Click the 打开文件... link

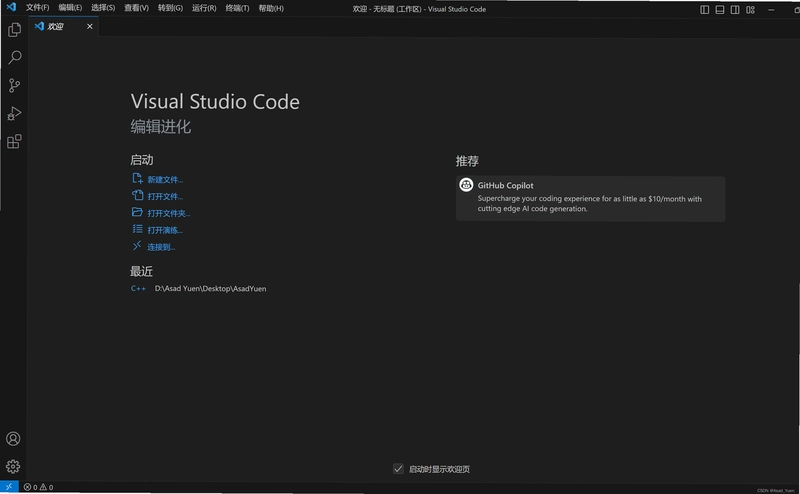165,196
